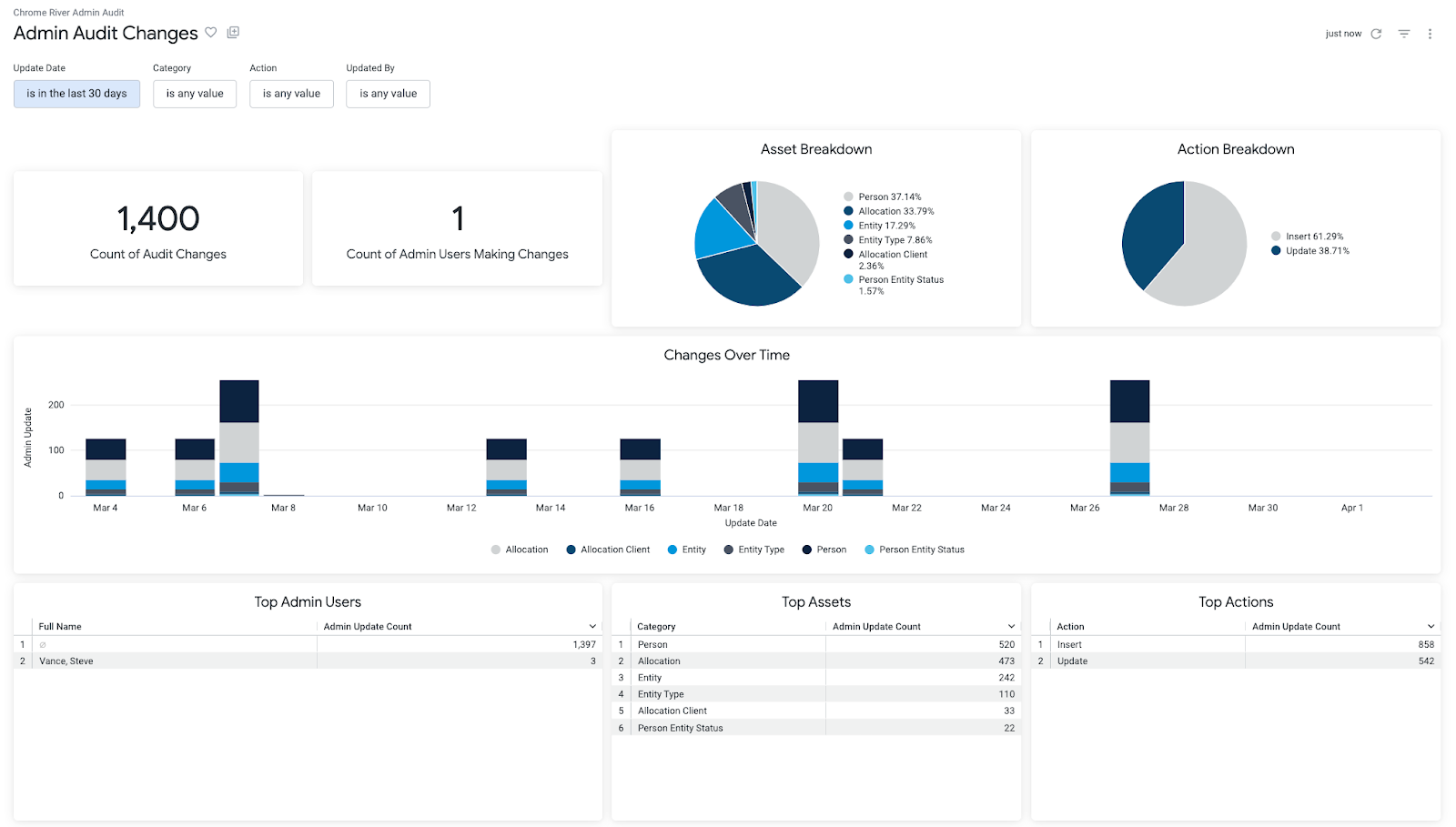Screen dimensions: 1456x827
Task: Toggle the Allocation legend item in Changes Over Time
Action: 525,549
